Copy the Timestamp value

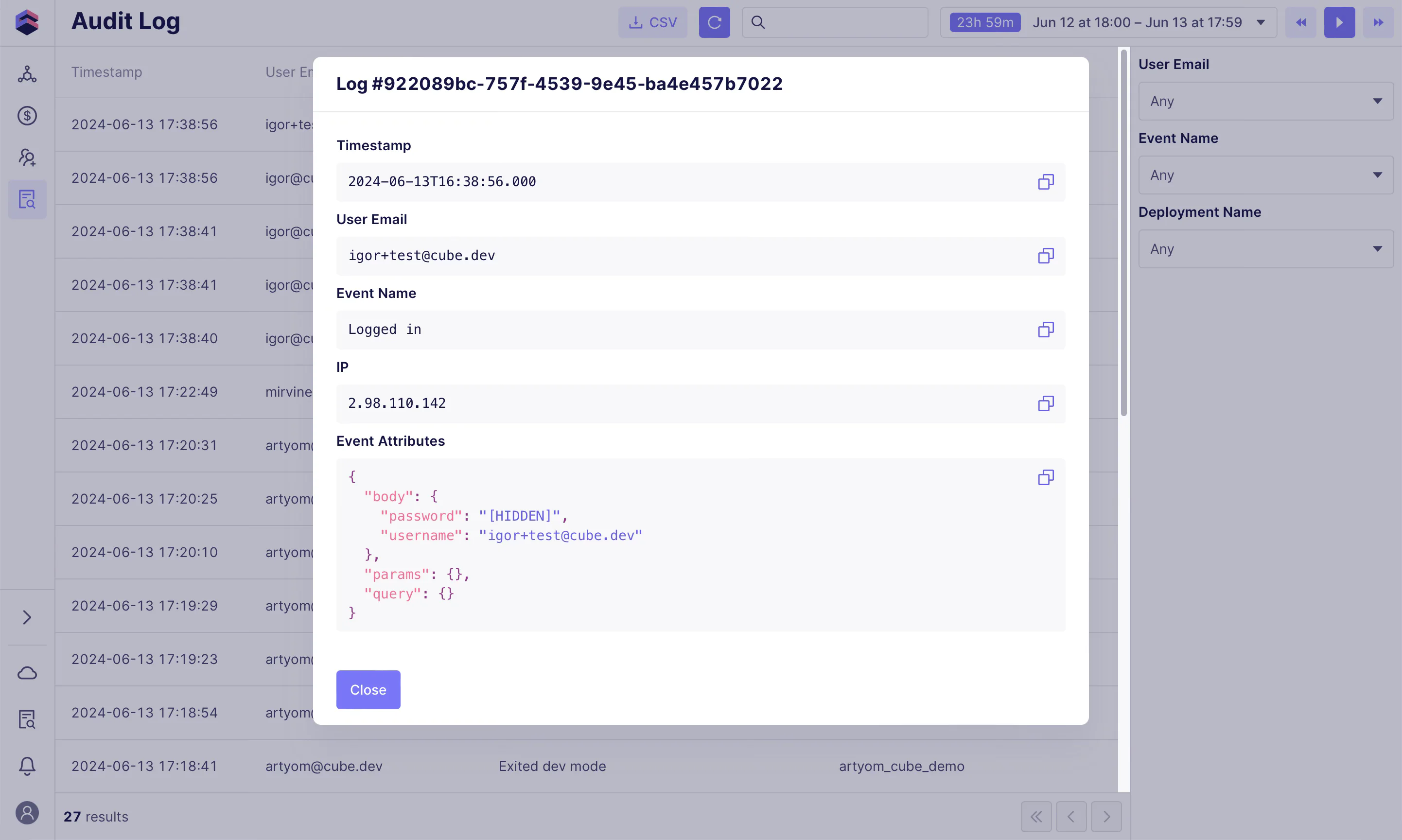[1045, 182]
